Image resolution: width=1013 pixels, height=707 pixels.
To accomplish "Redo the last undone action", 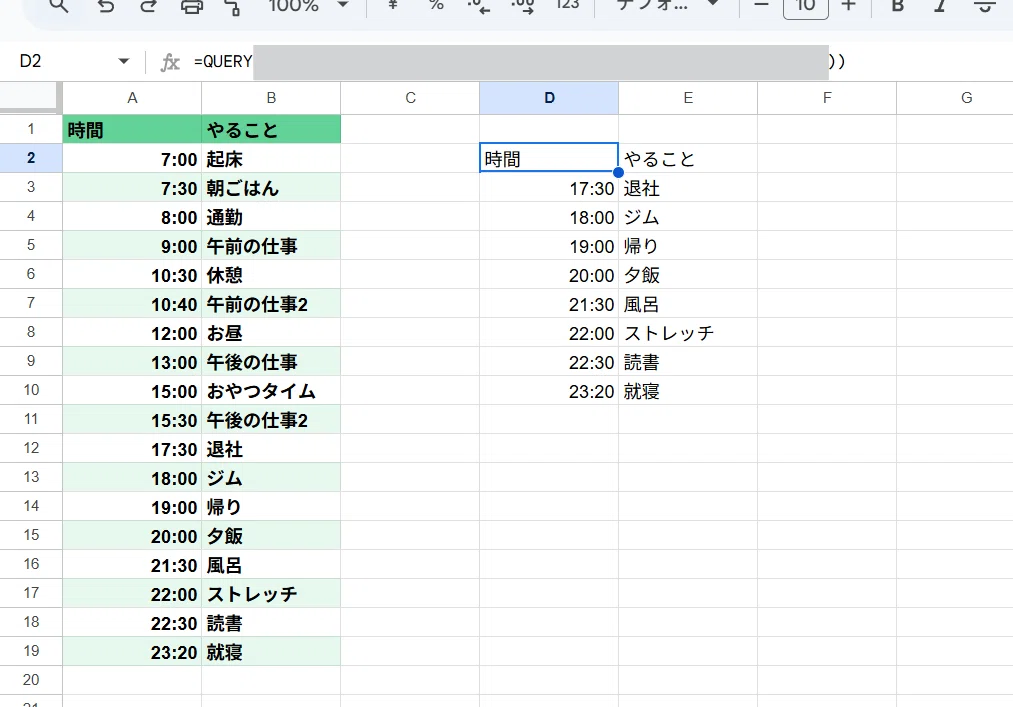I will pyautogui.click(x=149, y=6).
